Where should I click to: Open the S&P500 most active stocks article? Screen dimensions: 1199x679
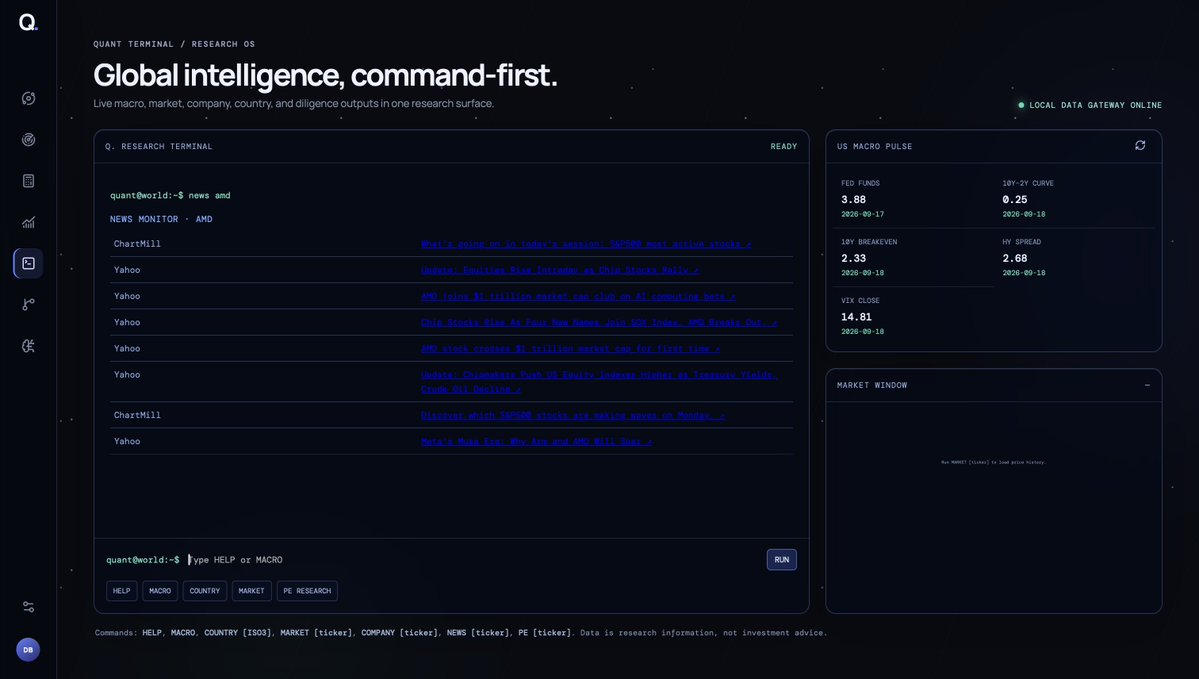coord(586,245)
